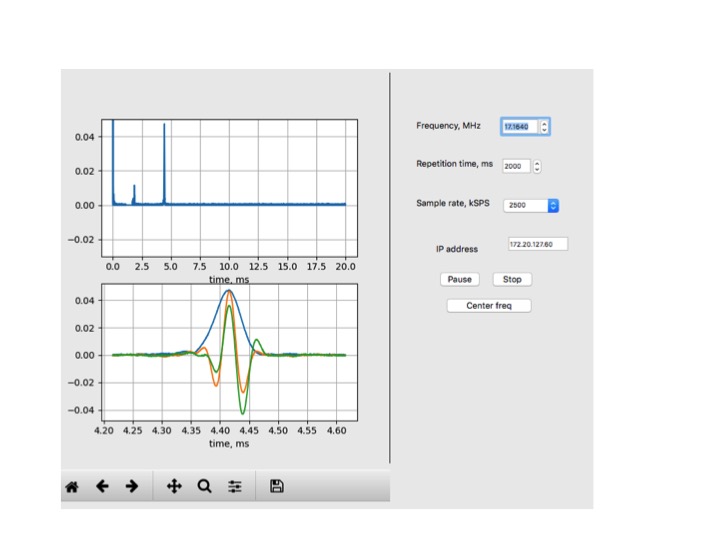Screen dimensions: 720x540
Task: Open the Sample rate, kSPS dropdown
Action: [531, 205]
